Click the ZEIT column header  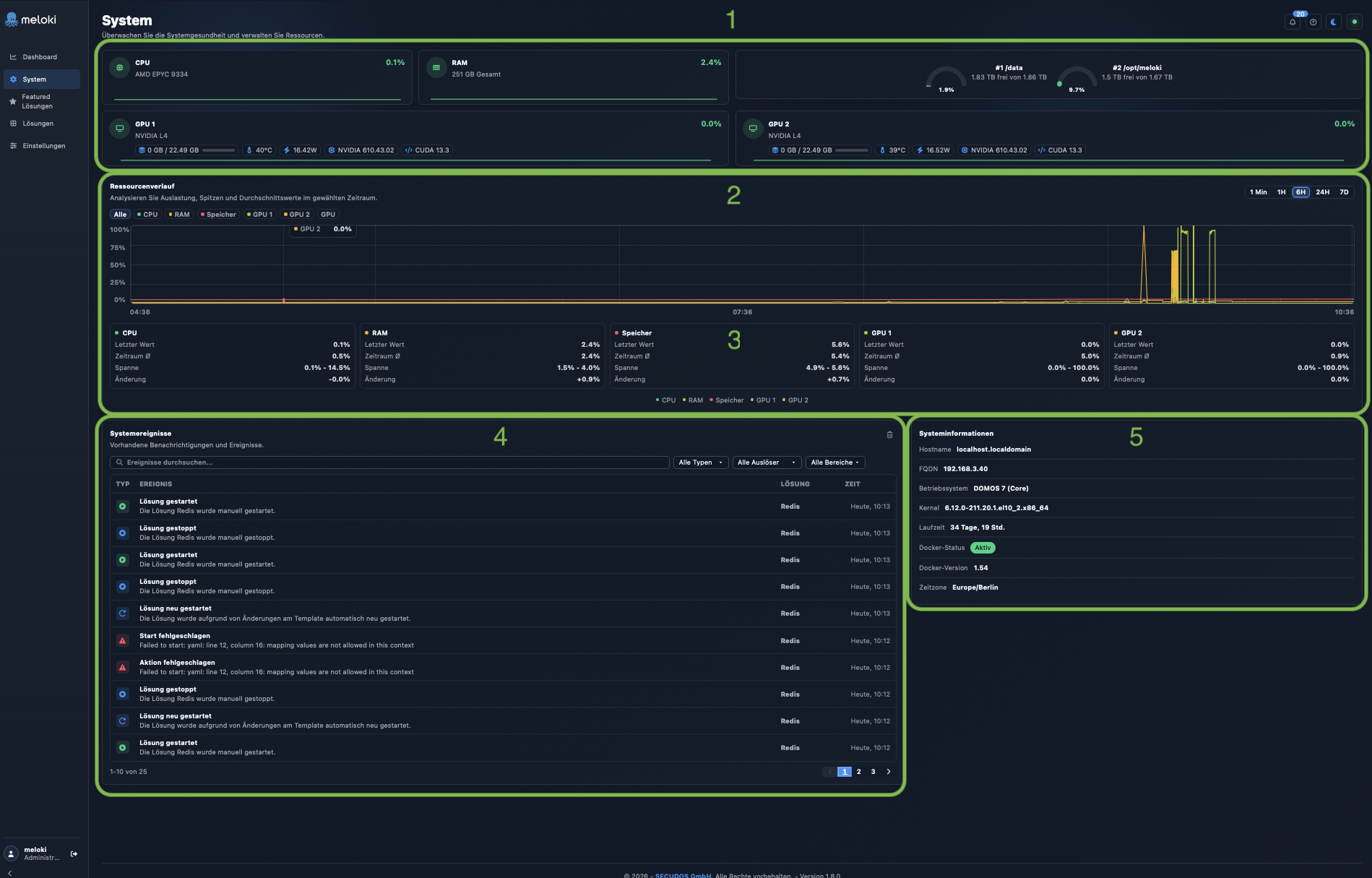point(853,484)
